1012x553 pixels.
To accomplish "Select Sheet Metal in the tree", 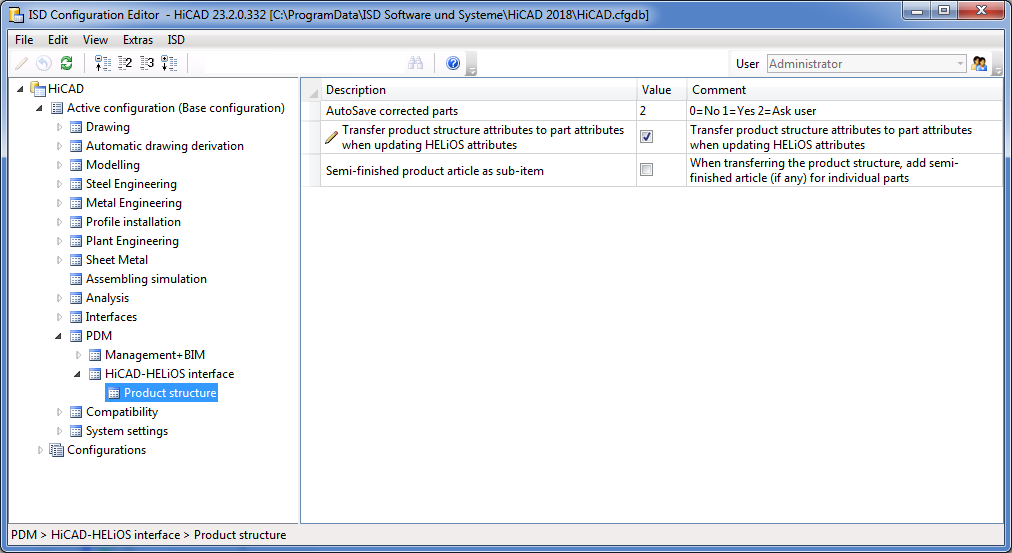I will coord(117,260).
